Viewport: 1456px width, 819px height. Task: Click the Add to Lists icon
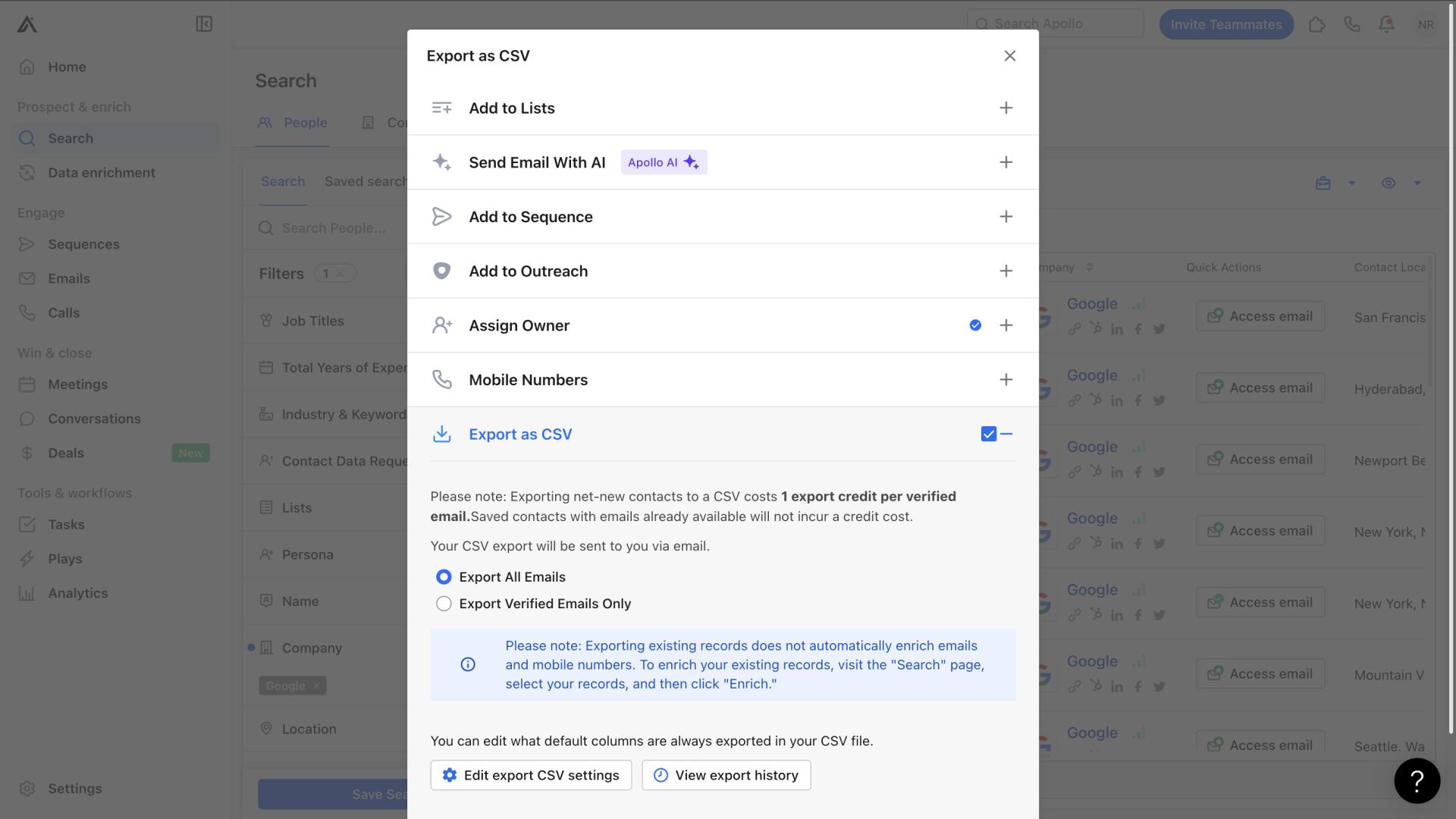(x=441, y=108)
